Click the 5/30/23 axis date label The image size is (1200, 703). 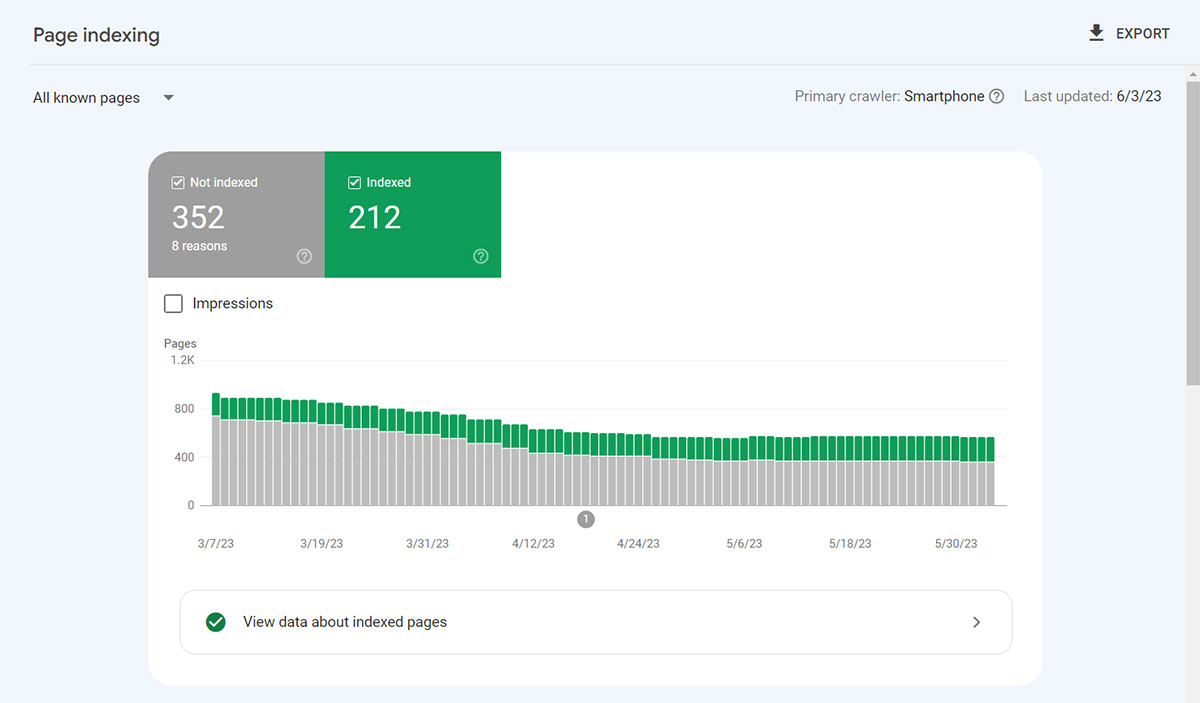pyautogui.click(x=956, y=544)
